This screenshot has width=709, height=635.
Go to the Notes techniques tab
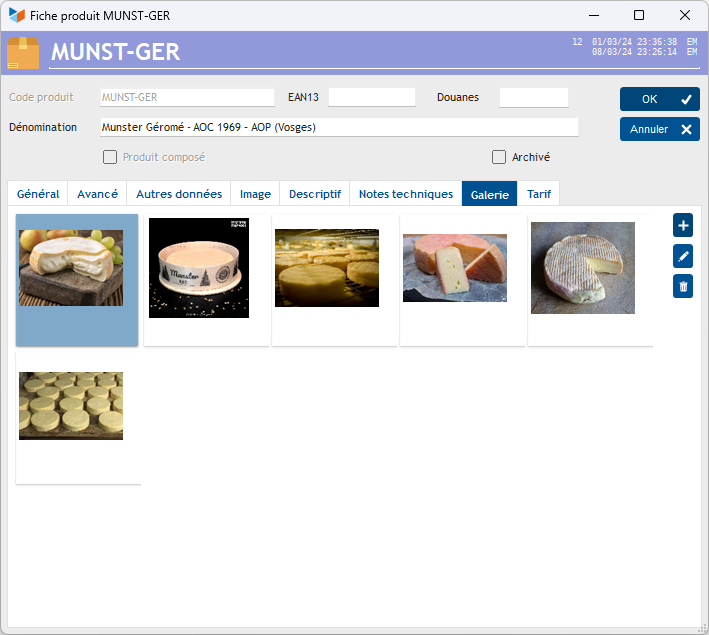pos(405,194)
